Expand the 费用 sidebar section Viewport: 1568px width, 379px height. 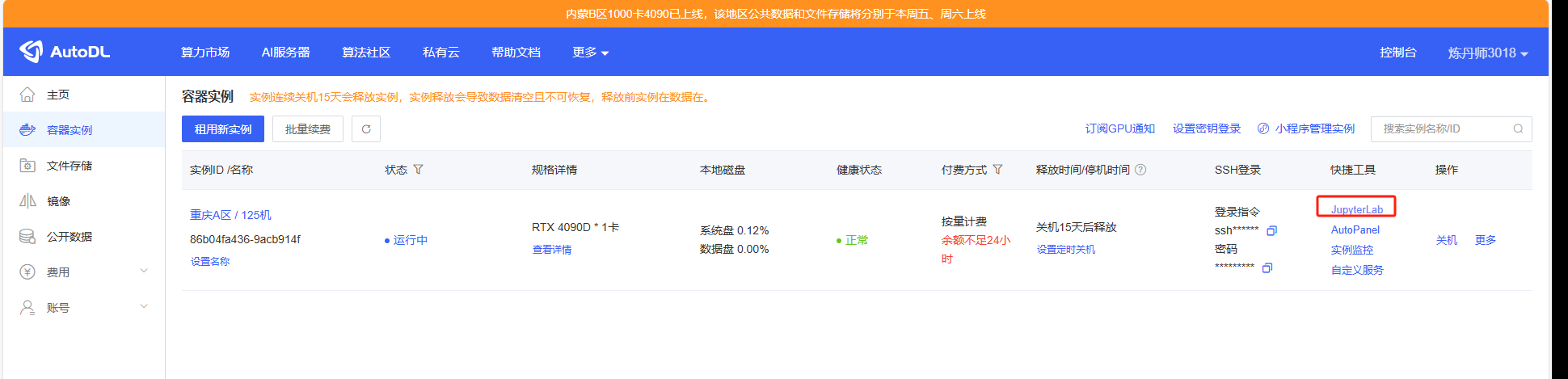[x=144, y=272]
